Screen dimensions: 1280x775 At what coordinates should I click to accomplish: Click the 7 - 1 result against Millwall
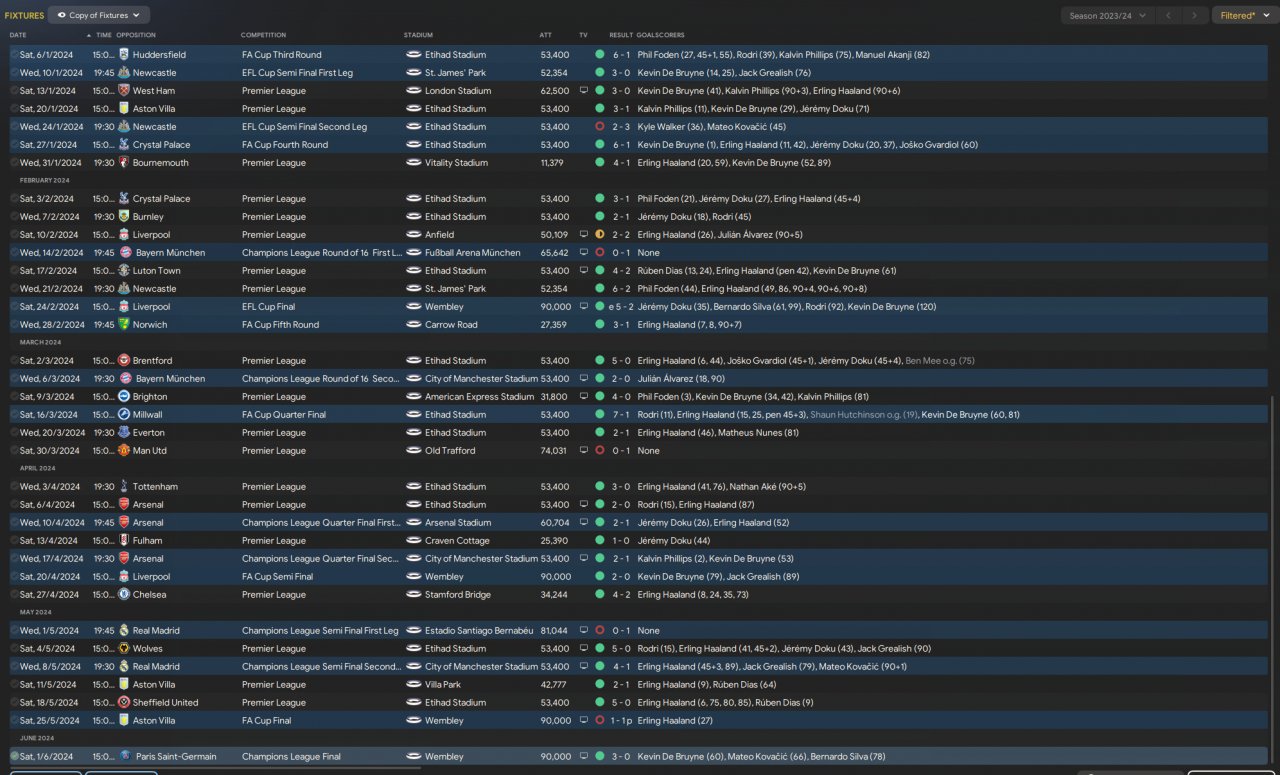(x=621, y=415)
